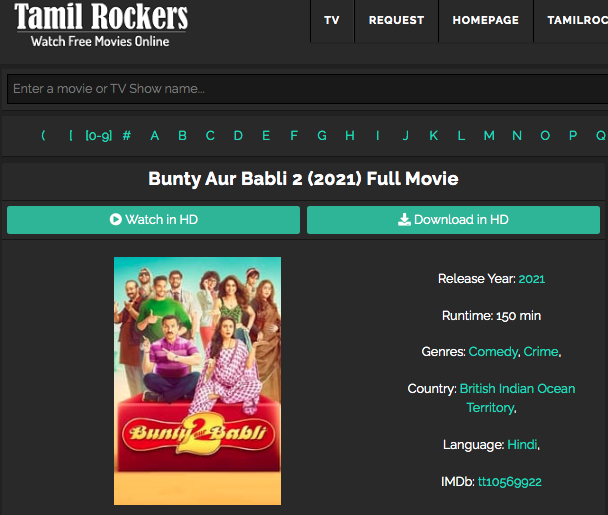The height and width of the screenshot is (515, 608).
Task: Open the Crime genre link
Action: click(x=541, y=352)
